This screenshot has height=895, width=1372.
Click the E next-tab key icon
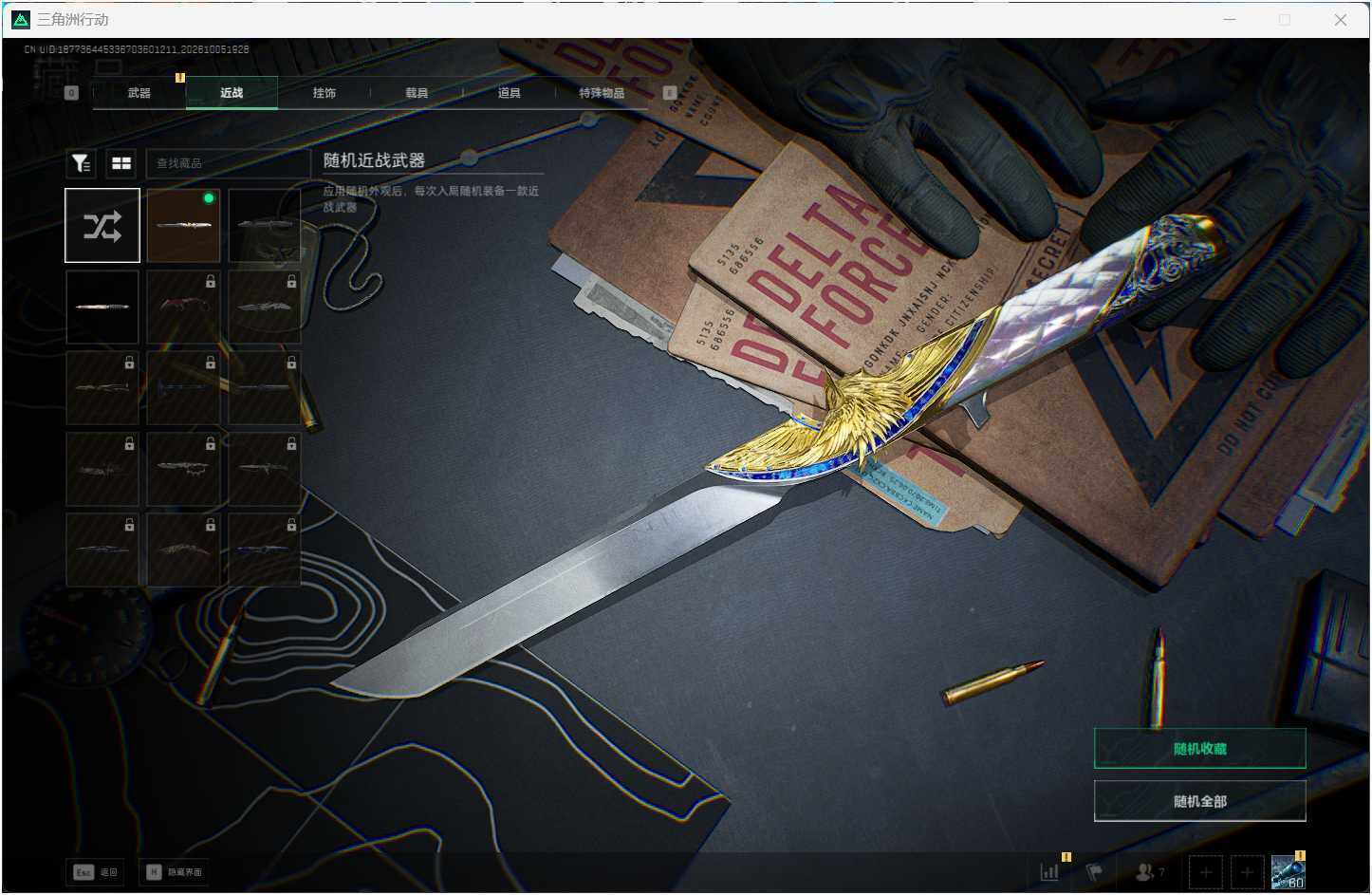(670, 93)
